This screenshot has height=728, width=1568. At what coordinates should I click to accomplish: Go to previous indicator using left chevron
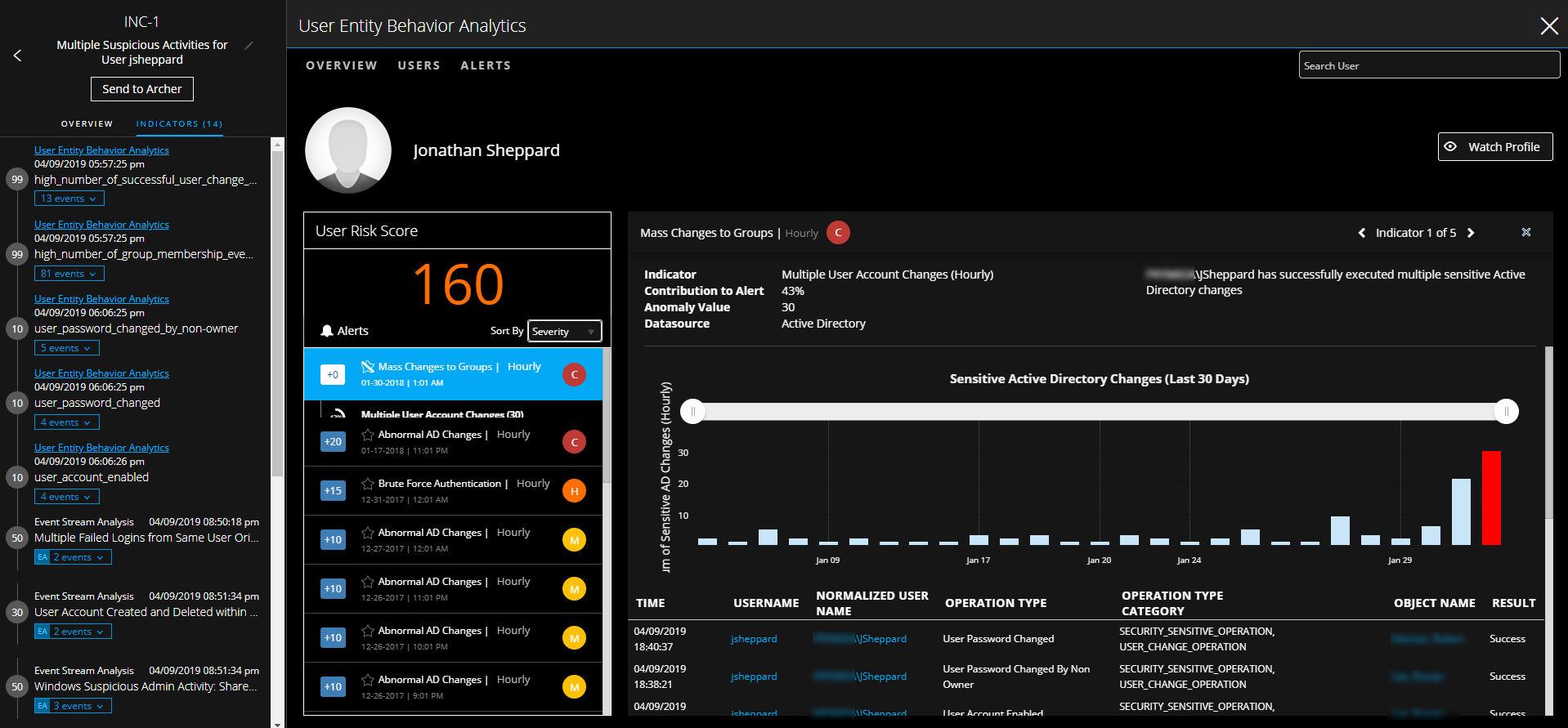pos(1362,233)
